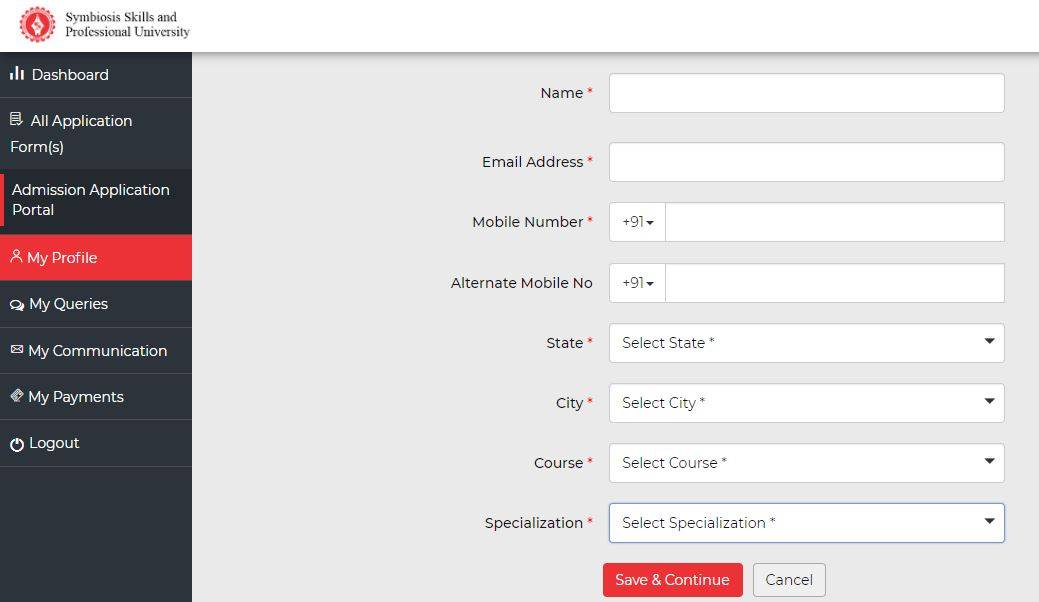Click into the Email Address field
The height and width of the screenshot is (602, 1039).
[806, 162]
